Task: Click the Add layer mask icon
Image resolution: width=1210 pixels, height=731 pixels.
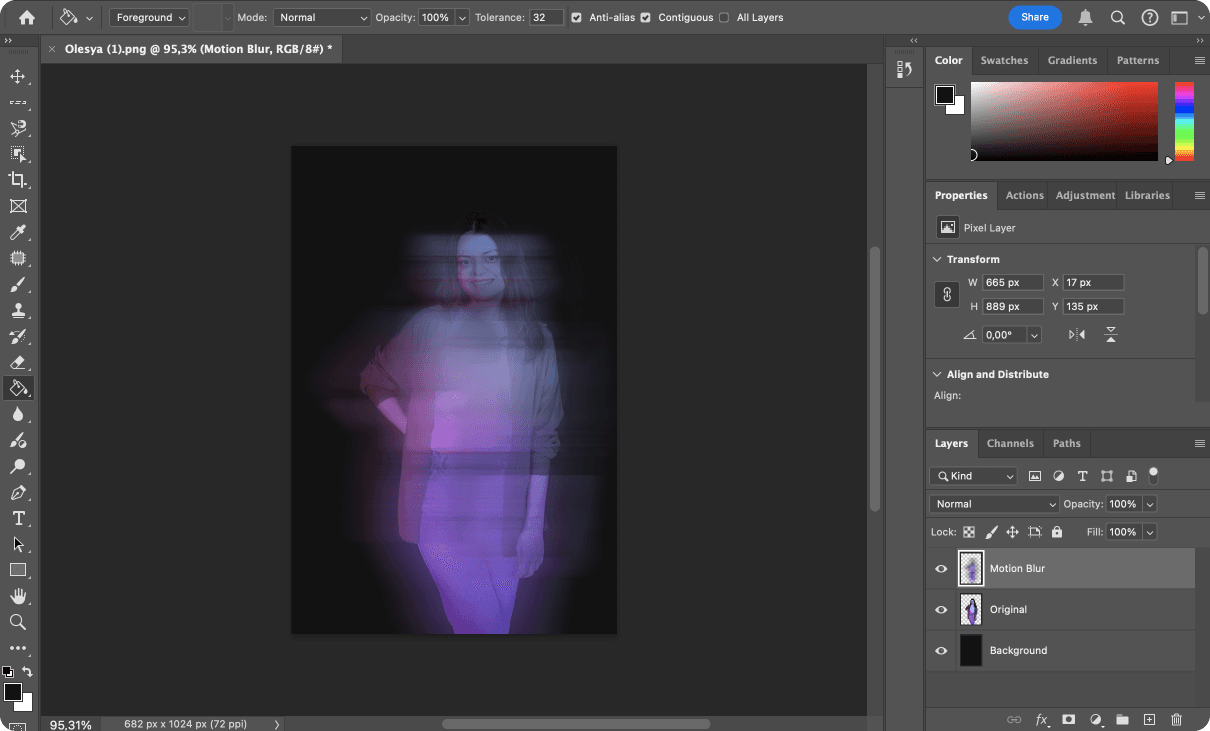Action: [x=1068, y=719]
